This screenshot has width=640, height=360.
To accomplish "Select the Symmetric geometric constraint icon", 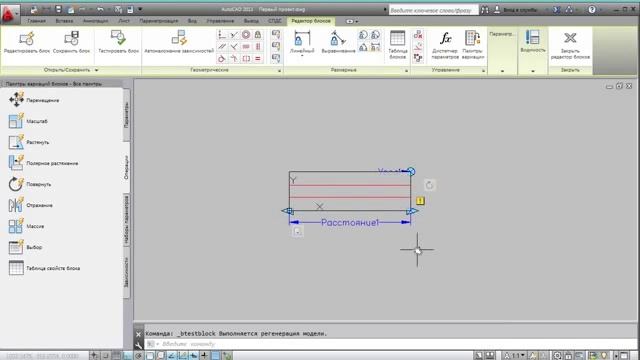I will tap(246, 59).
